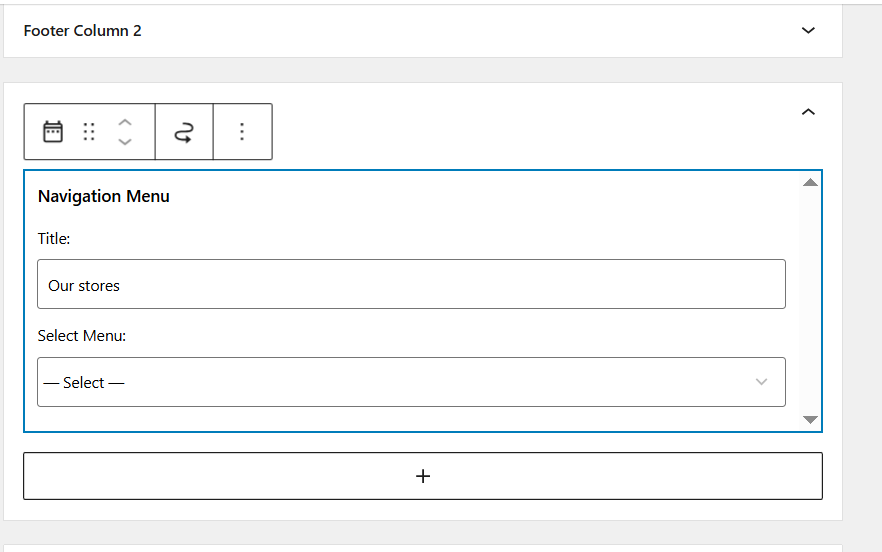
Task: Open the Select Menu dropdown
Action: [x=411, y=382]
